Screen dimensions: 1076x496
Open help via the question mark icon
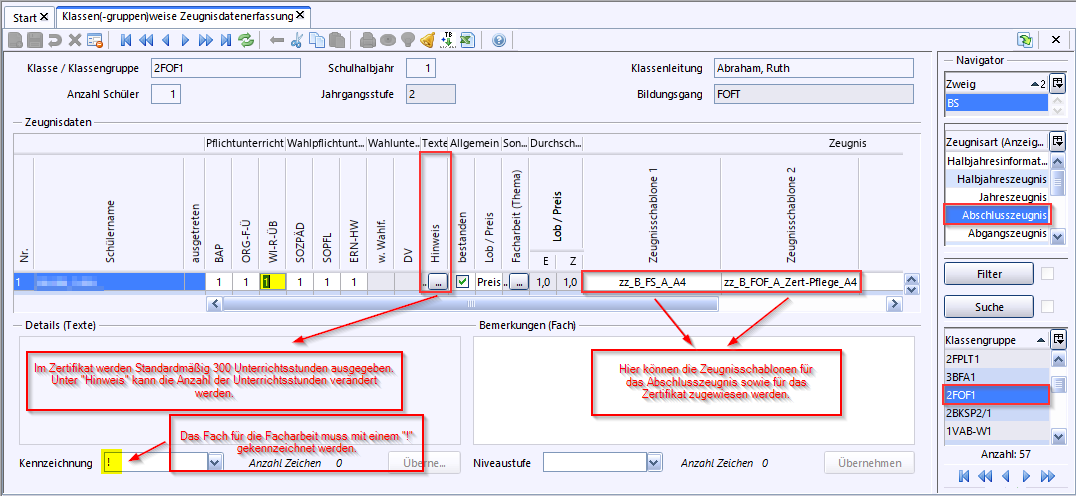point(499,40)
